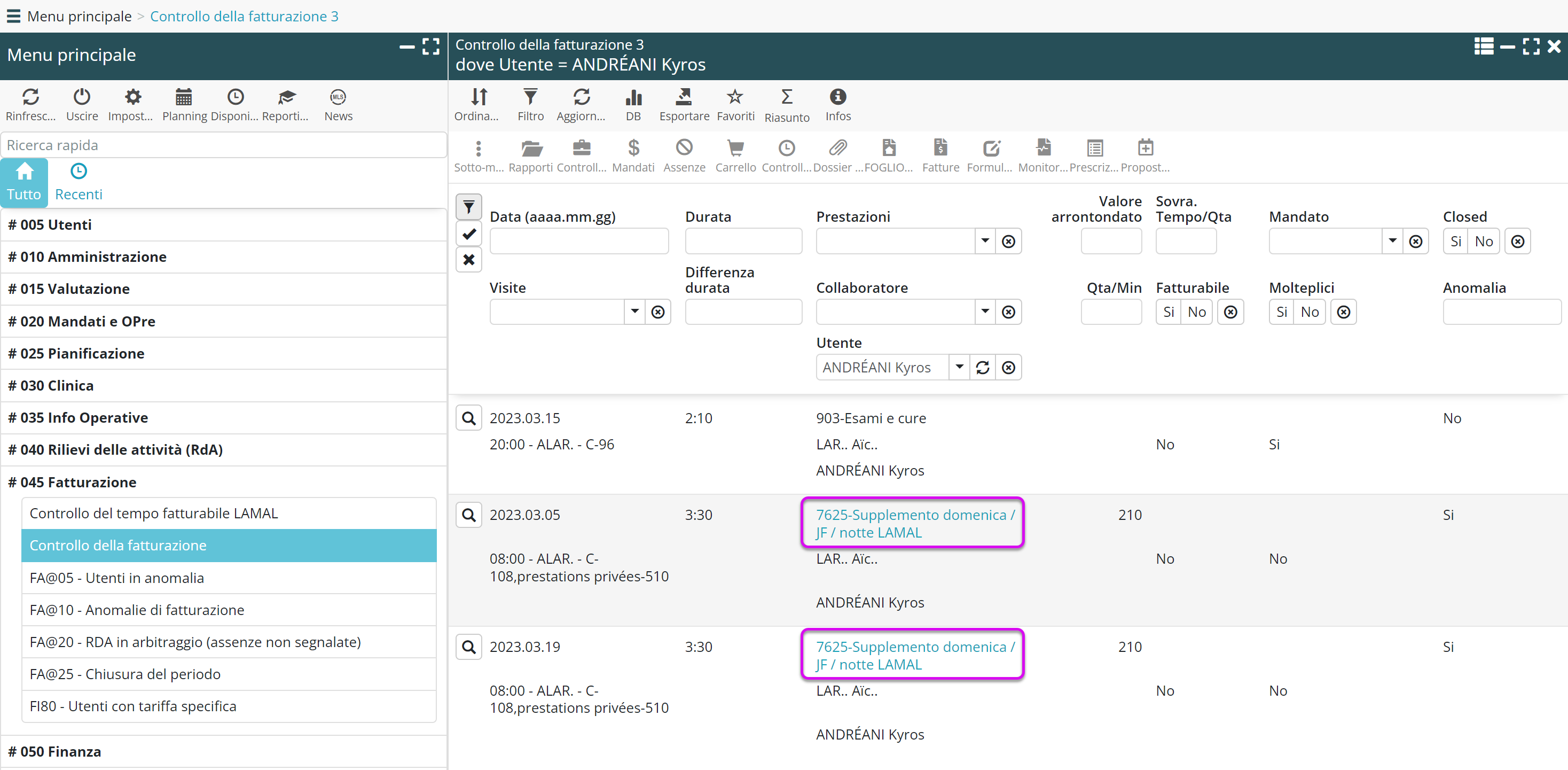Click the Ricerca rapida search field
Image resolution: width=1568 pixels, height=770 pixels.
[x=223, y=145]
